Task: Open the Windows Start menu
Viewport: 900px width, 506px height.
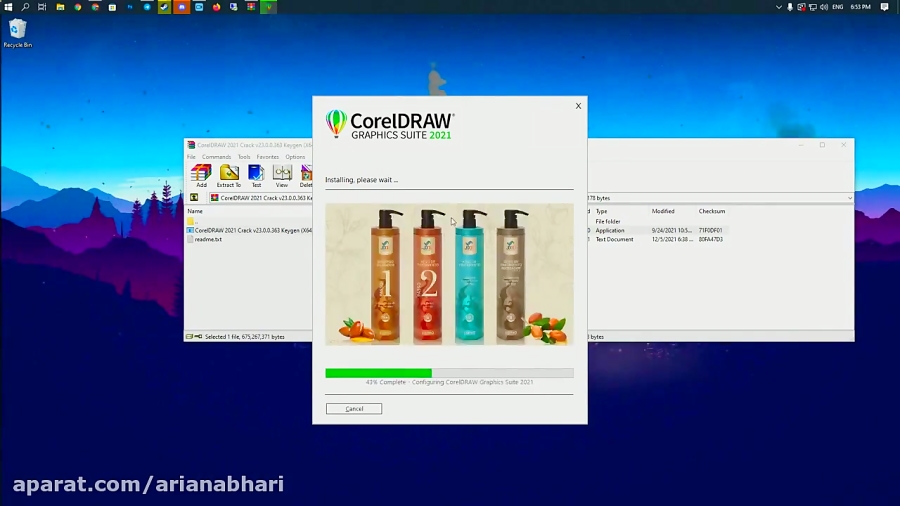Action: point(8,7)
